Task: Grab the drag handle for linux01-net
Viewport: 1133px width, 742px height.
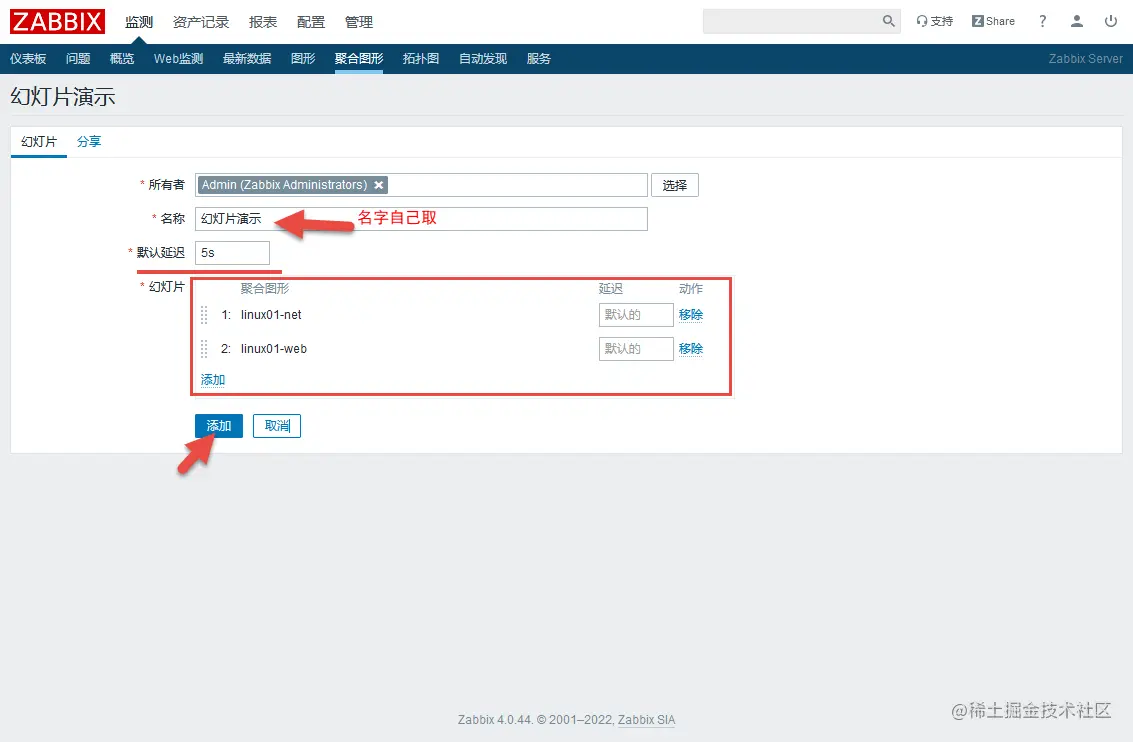Action: click(x=204, y=314)
